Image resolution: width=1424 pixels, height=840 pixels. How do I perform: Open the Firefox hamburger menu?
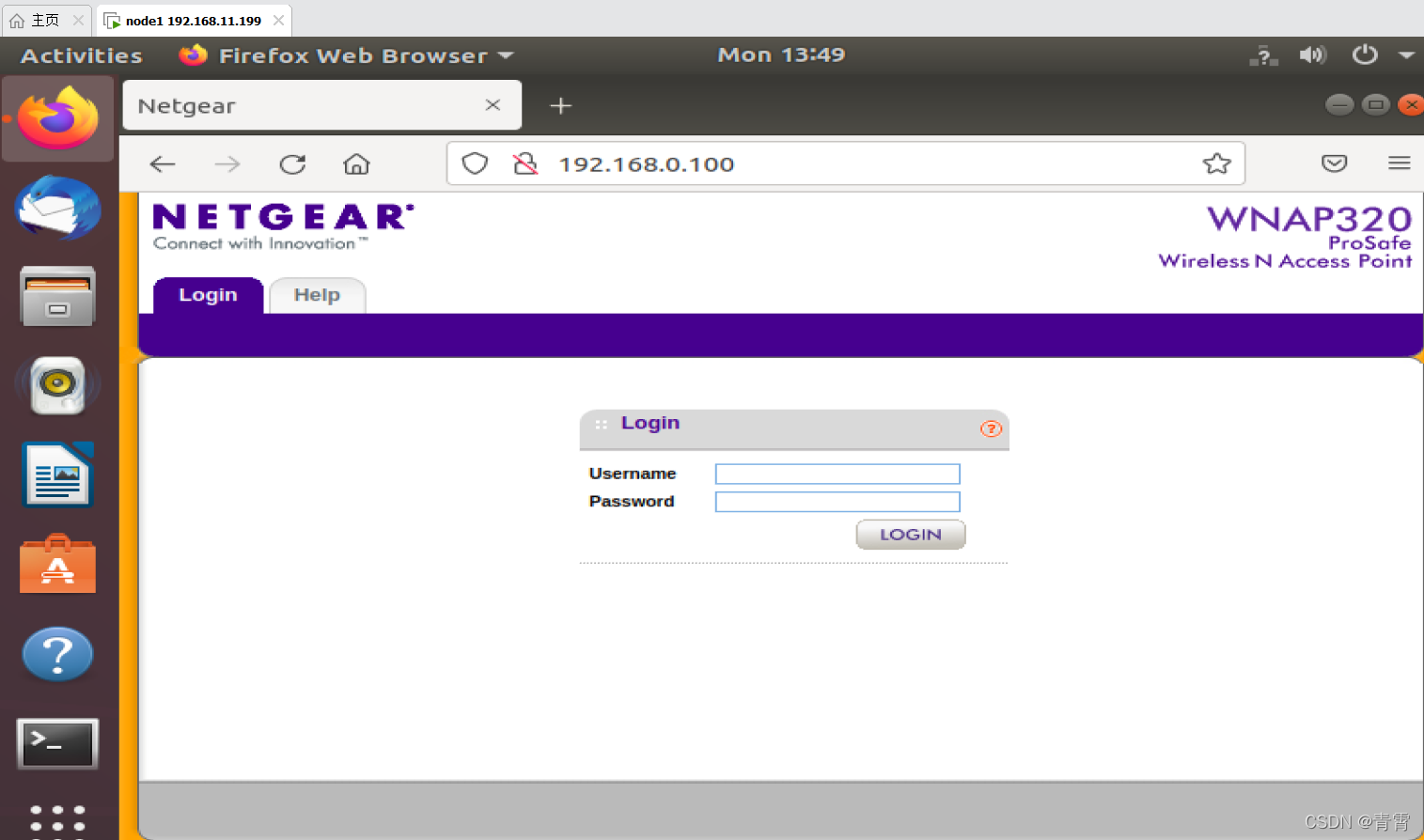pyautogui.click(x=1399, y=163)
